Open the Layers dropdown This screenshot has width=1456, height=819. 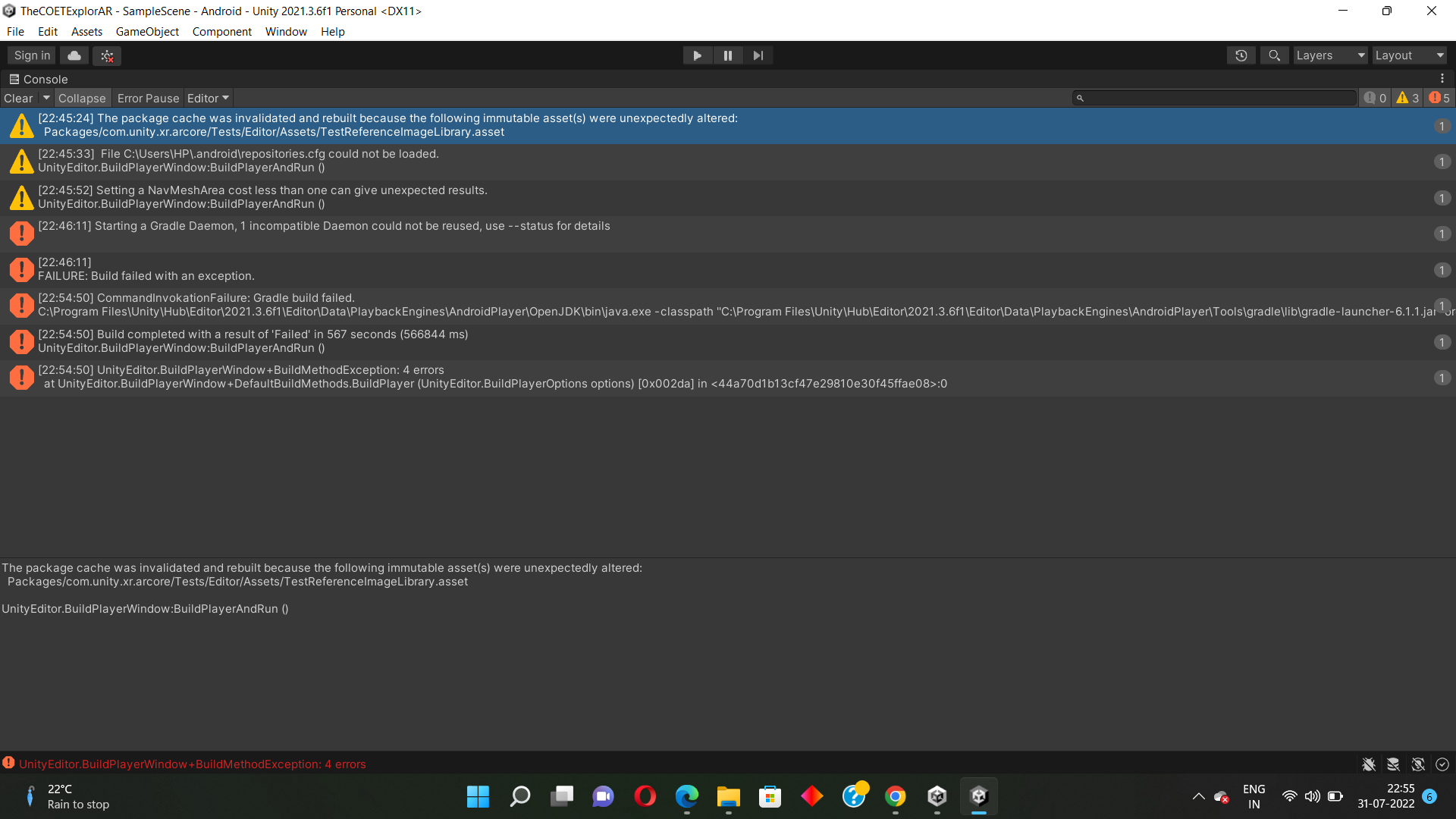[x=1329, y=55]
